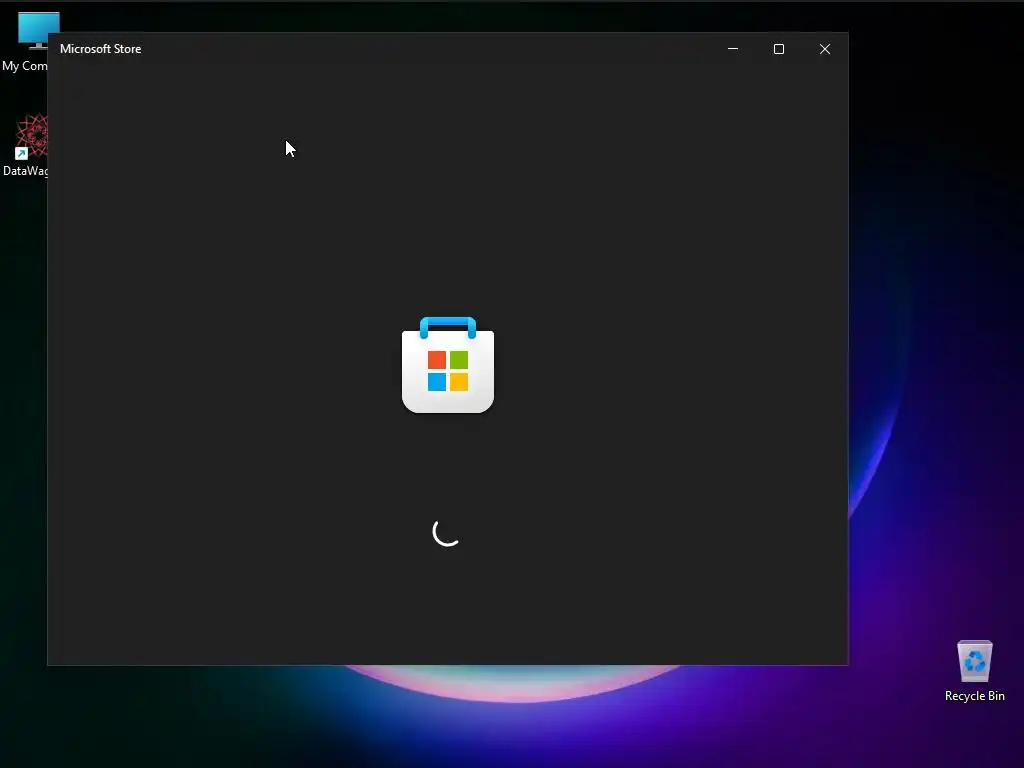This screenshot has height=768, width=1024.
Task: Maximize the Microsoft Store window
Action: point(778,49)
